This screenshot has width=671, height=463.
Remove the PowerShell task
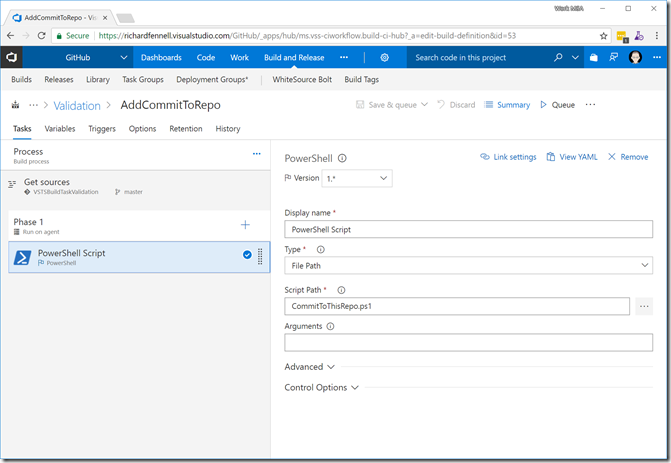pyautogui.click(x=628, y=157)
